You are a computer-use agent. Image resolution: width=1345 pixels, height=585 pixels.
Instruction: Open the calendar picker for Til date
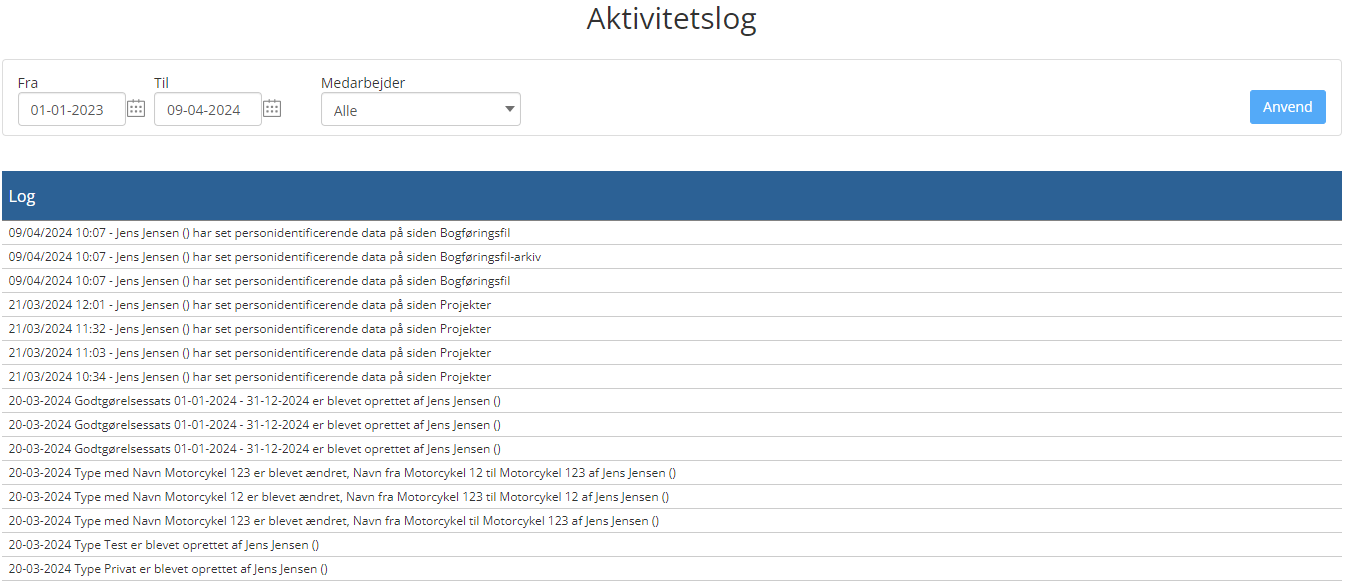click(272, 109)
